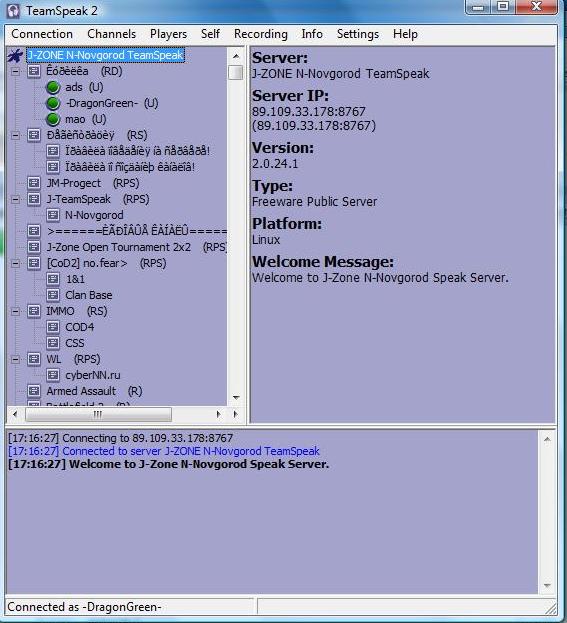The image size is (567, 623).
Task: Select user ads in channel tree
Action: coord(84,87)
